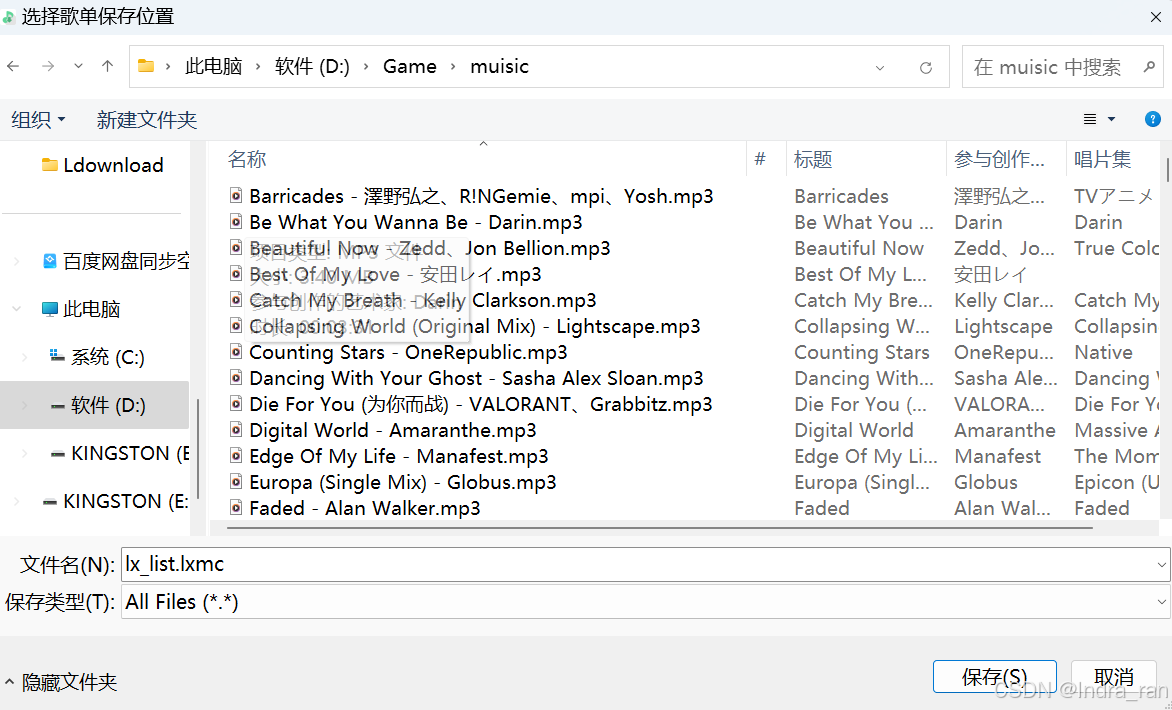
Task: Collapse folders with 隐藏文件夹
Action: pyautogui.click(x=61, y=682)
